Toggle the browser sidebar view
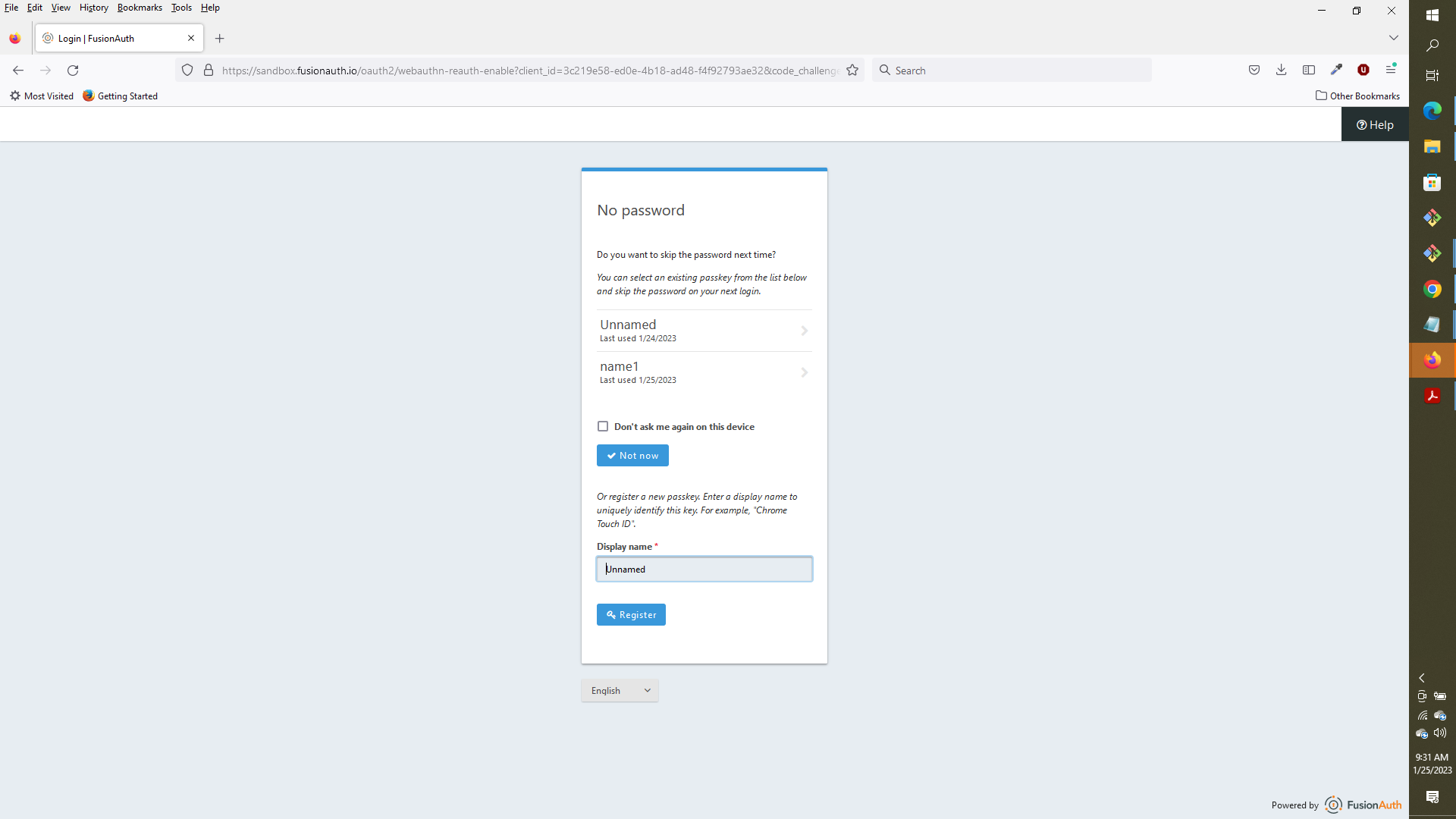This screenshot has height=819, width=1456. click(x=1310, y=70)
